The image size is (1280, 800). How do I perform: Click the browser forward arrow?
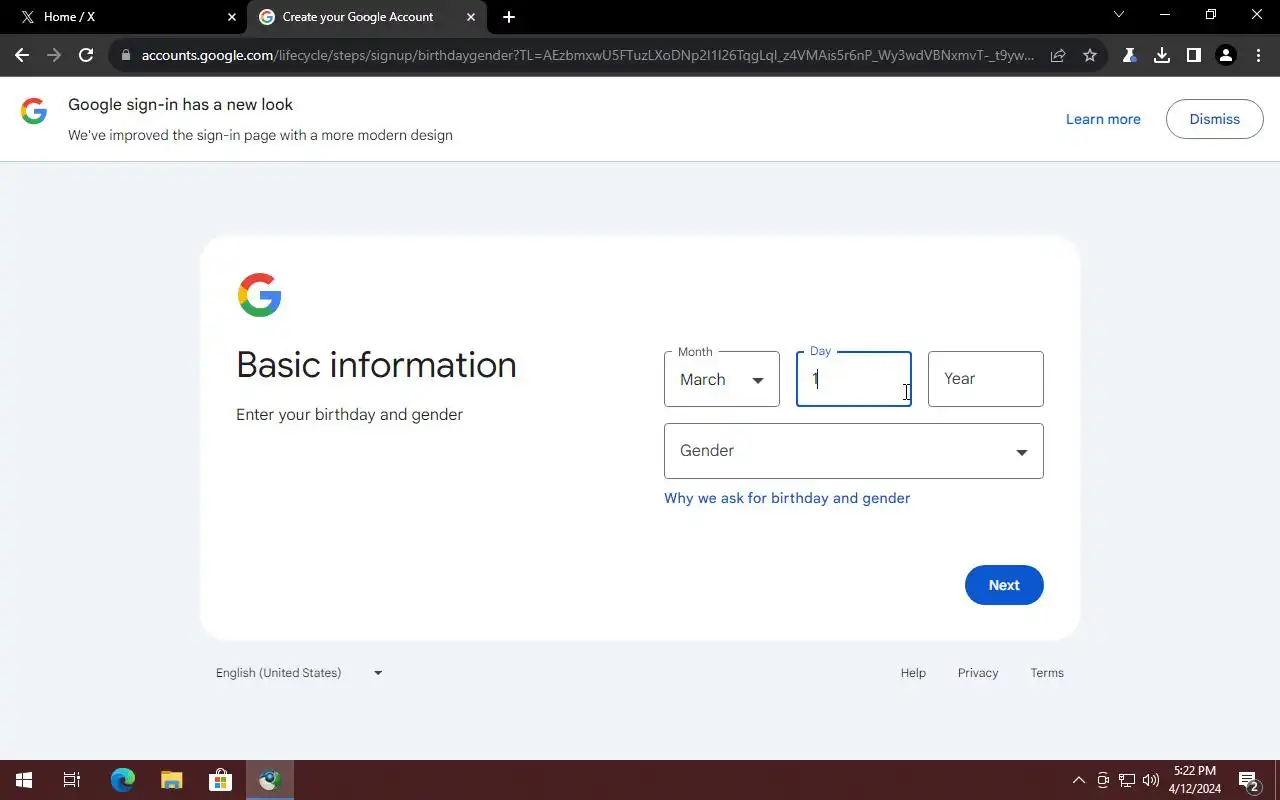pos(54,56)
